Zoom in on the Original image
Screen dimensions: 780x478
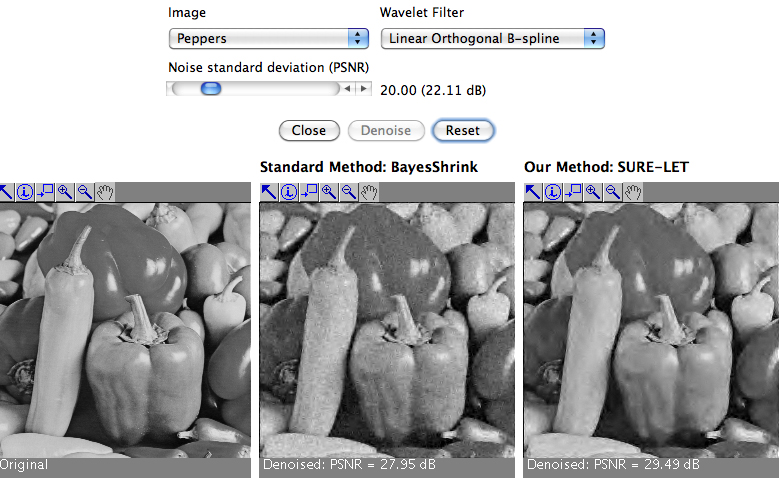[65, 192]
